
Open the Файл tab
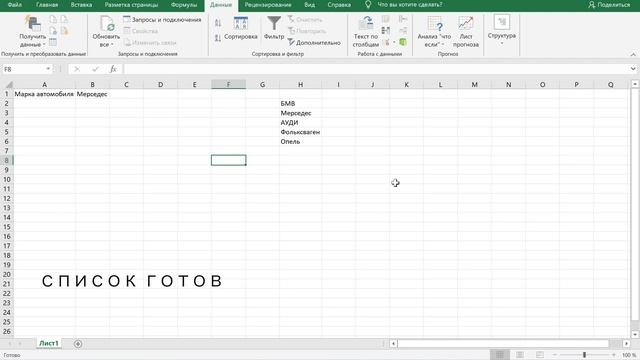[15, 5]
